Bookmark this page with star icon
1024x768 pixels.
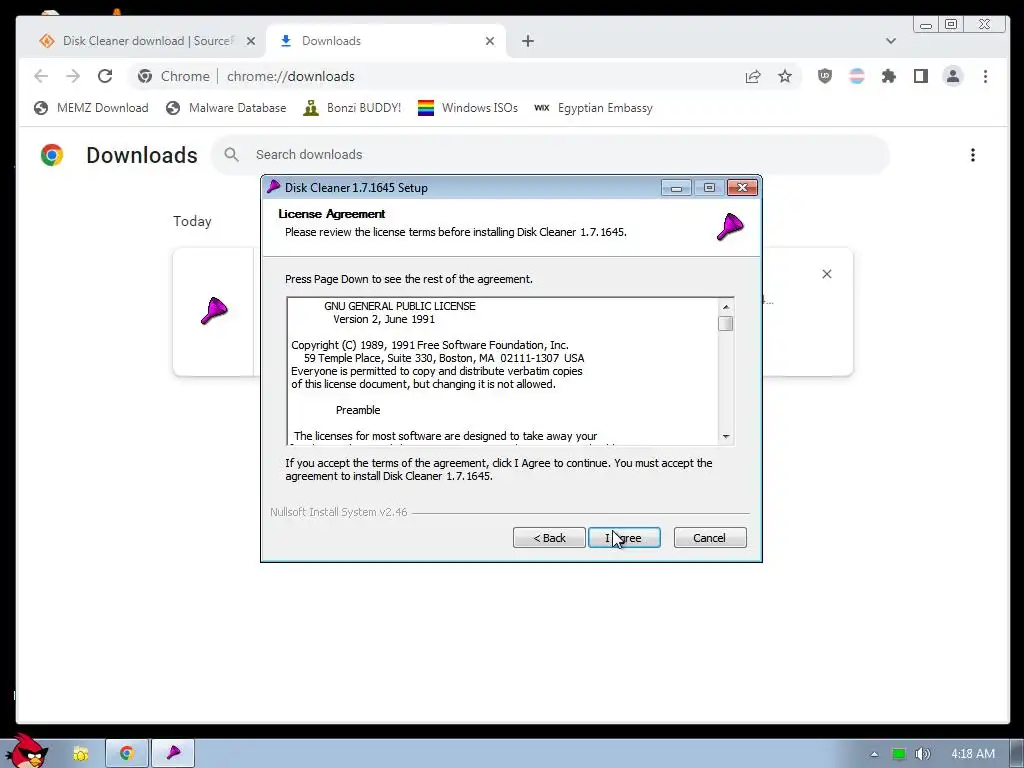(785, 76)
